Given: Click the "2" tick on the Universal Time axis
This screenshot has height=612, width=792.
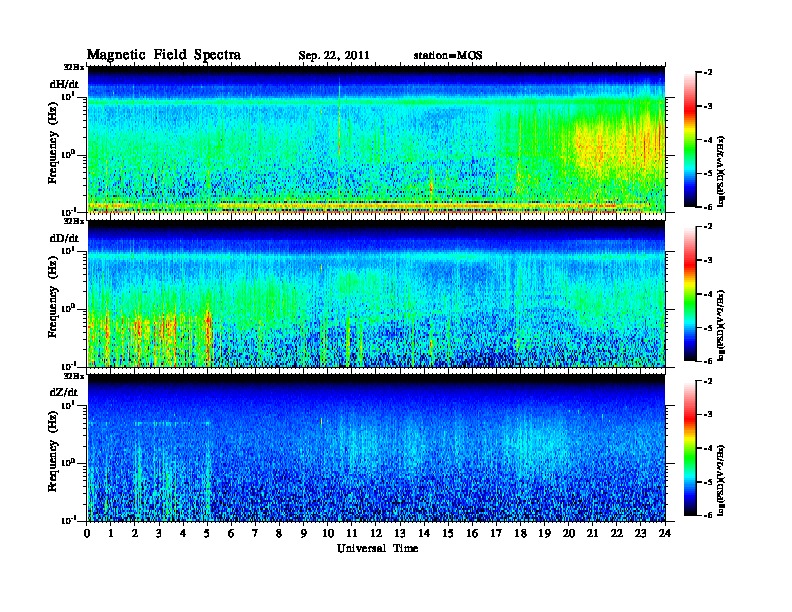Looking at the screenshot, I should [x=135, y=533].
